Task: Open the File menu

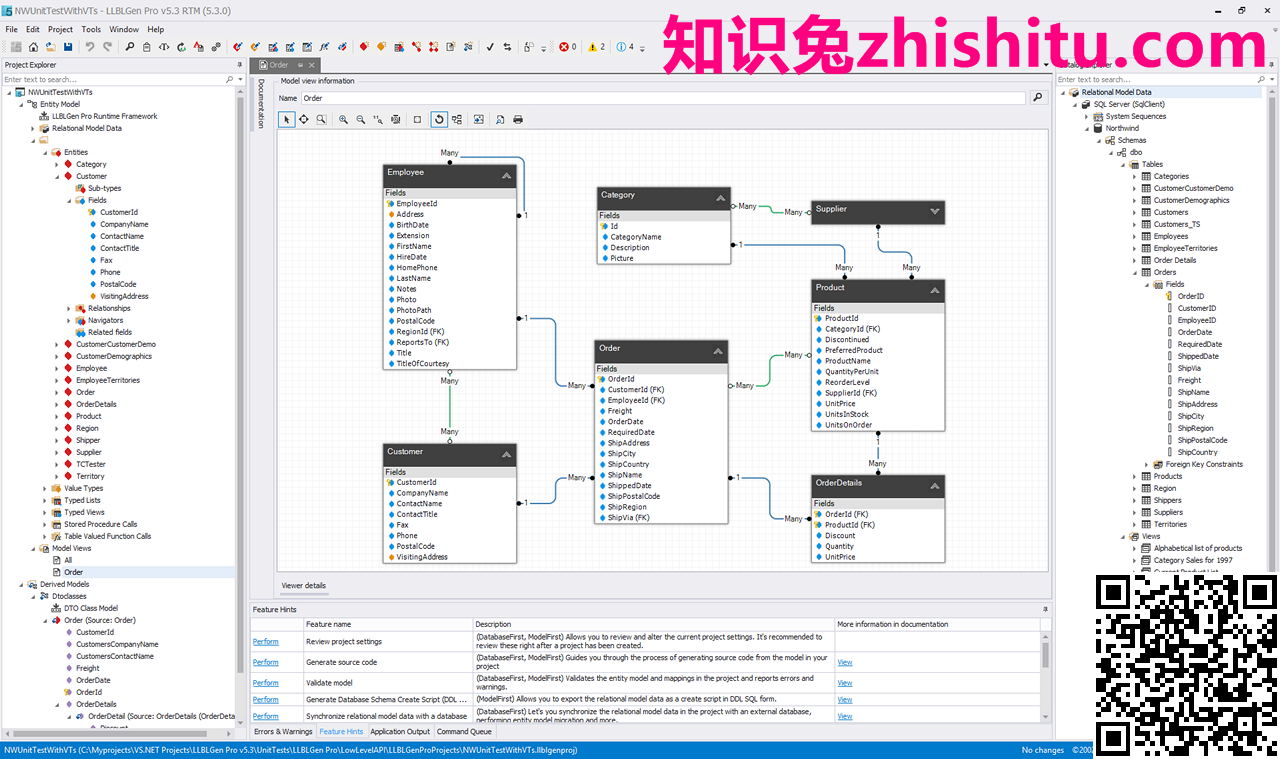Action: coord(12,30)
